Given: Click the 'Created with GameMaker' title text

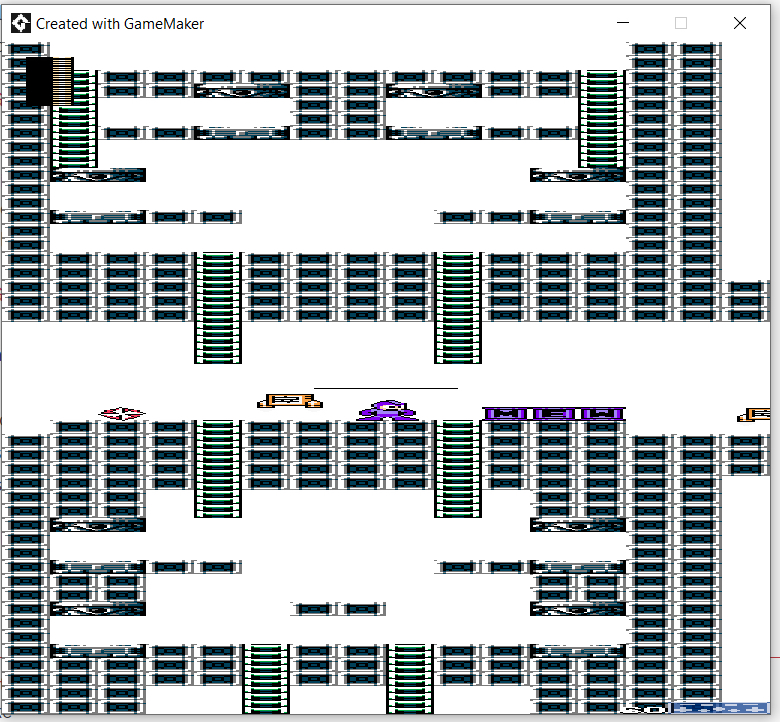Looking at the screenshot, I should 120,23.
